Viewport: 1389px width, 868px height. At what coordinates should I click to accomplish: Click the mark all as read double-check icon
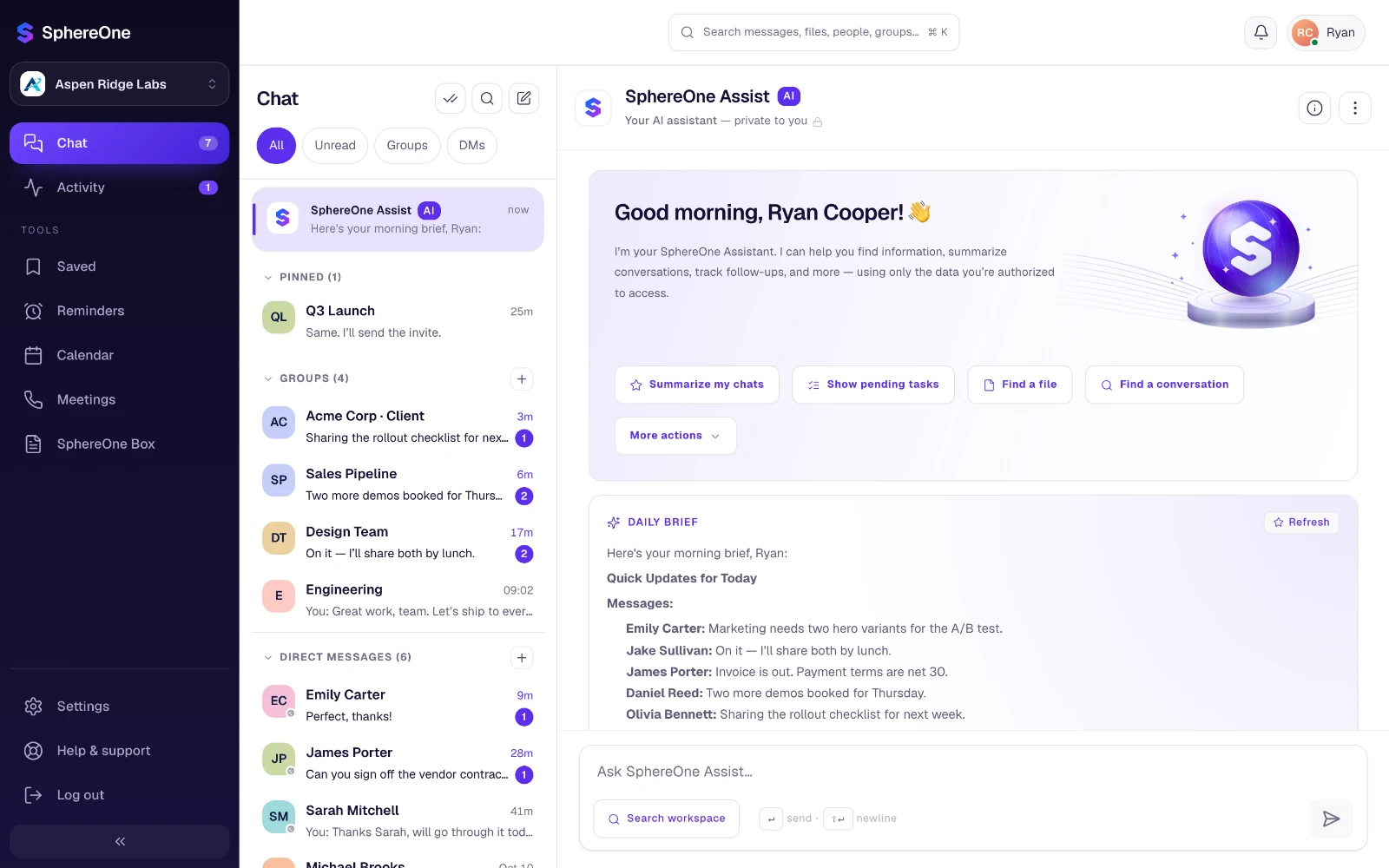[x=450, y=99]
